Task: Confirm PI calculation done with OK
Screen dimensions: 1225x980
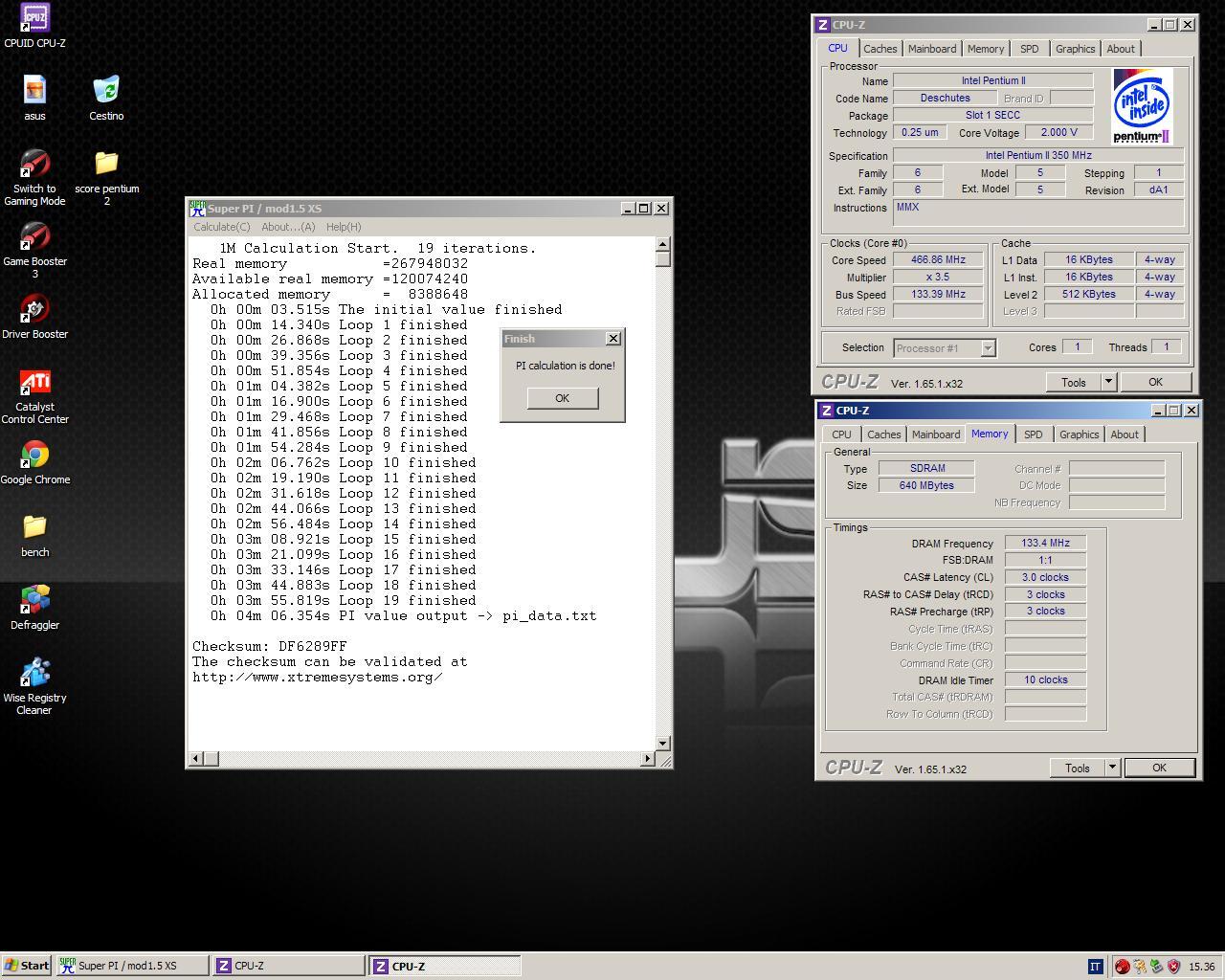Action: pyautogui.click(x=563, y=398)
